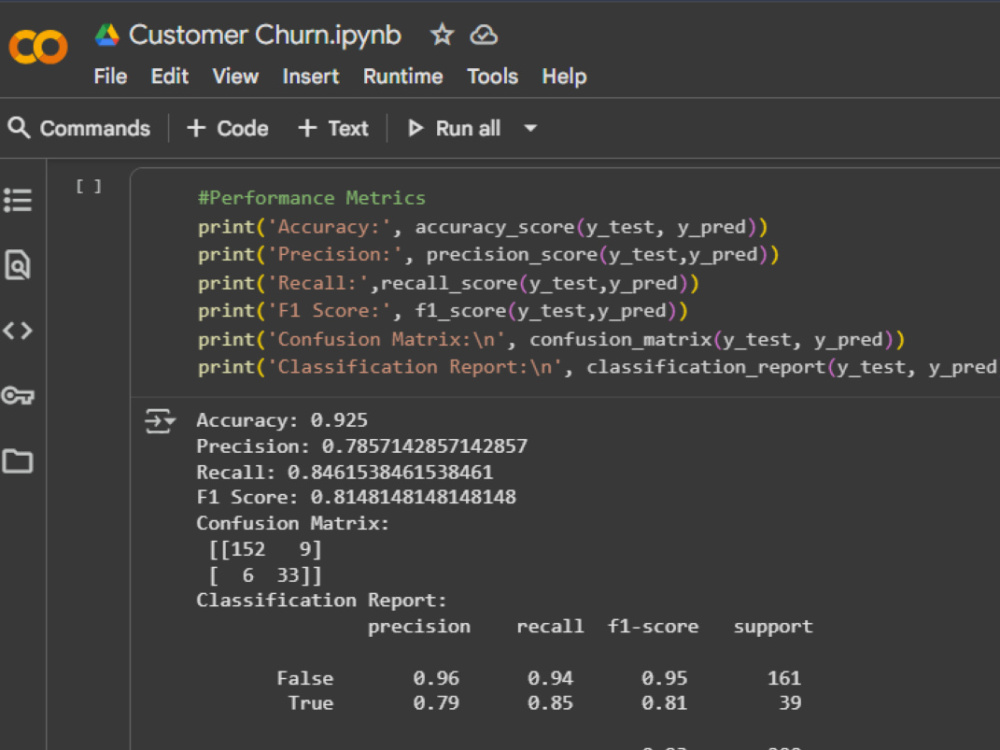Image resolution: width=1000 pixels, height=750 pixels.
Task: Click the Commands search magnifier icon
Action: point(18,128)
